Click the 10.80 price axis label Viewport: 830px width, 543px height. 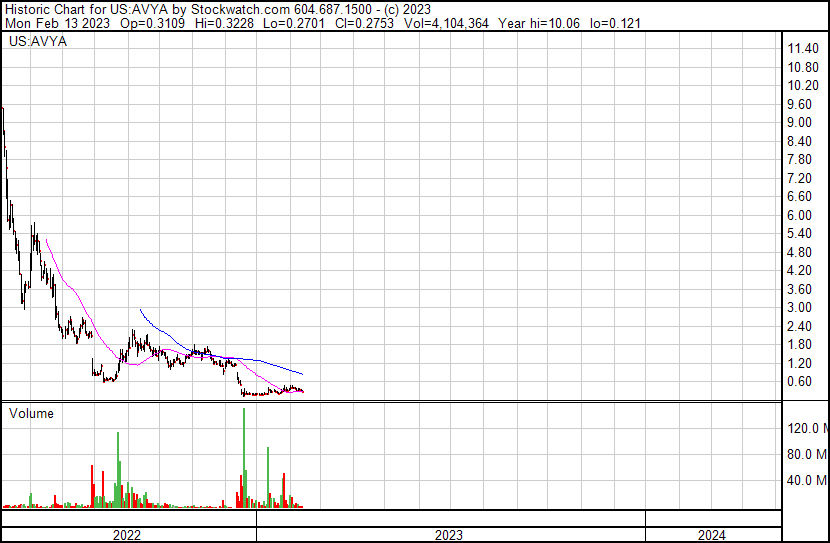pos(803,67)
